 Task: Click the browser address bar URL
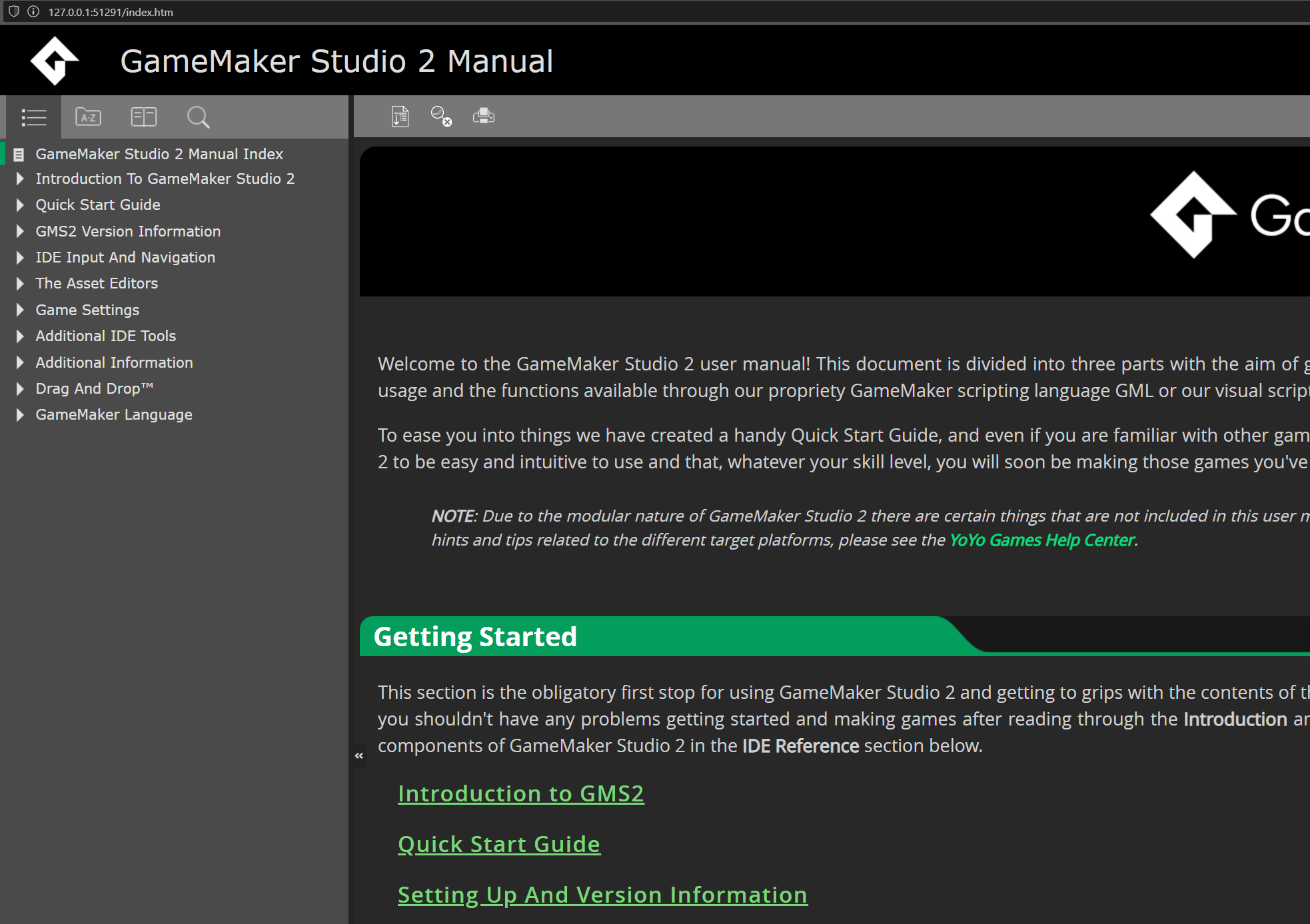(111, 12)
